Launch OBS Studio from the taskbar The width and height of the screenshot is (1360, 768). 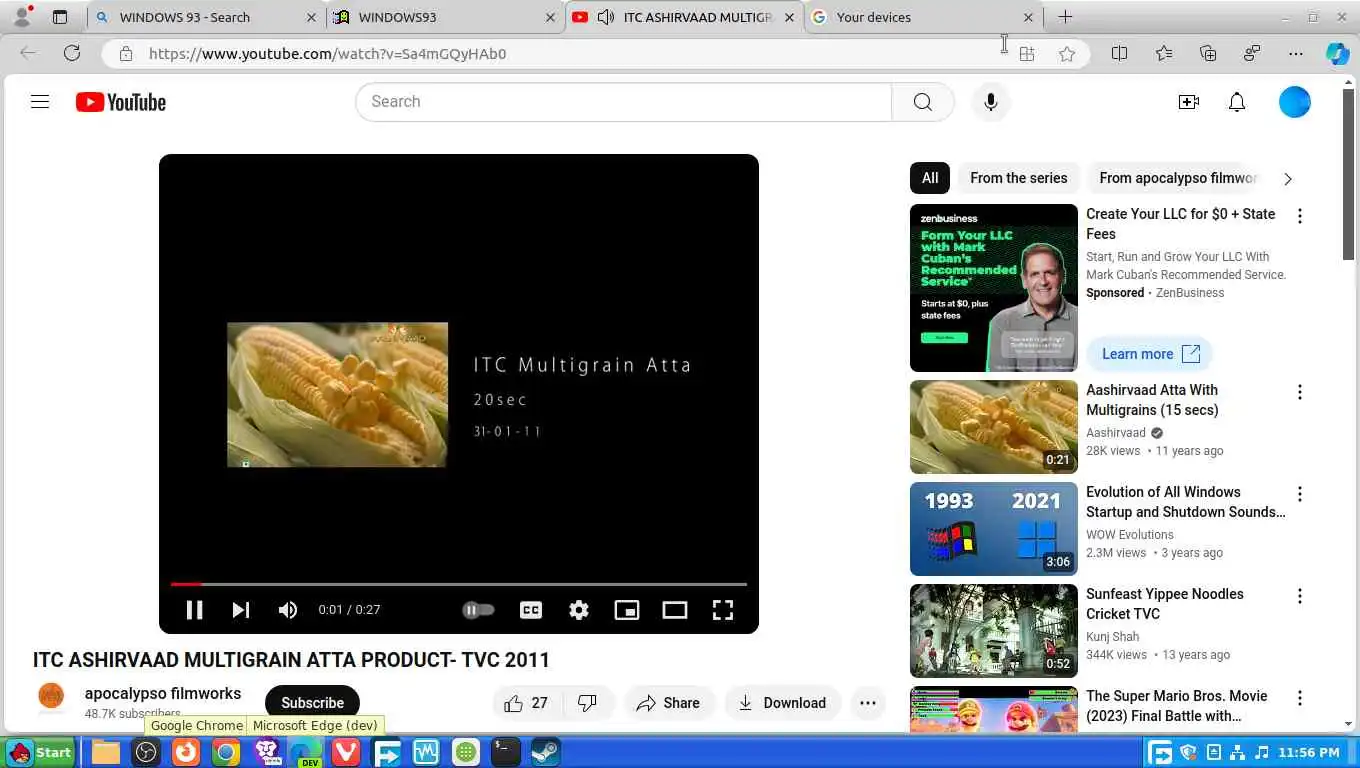pos(146,752)
